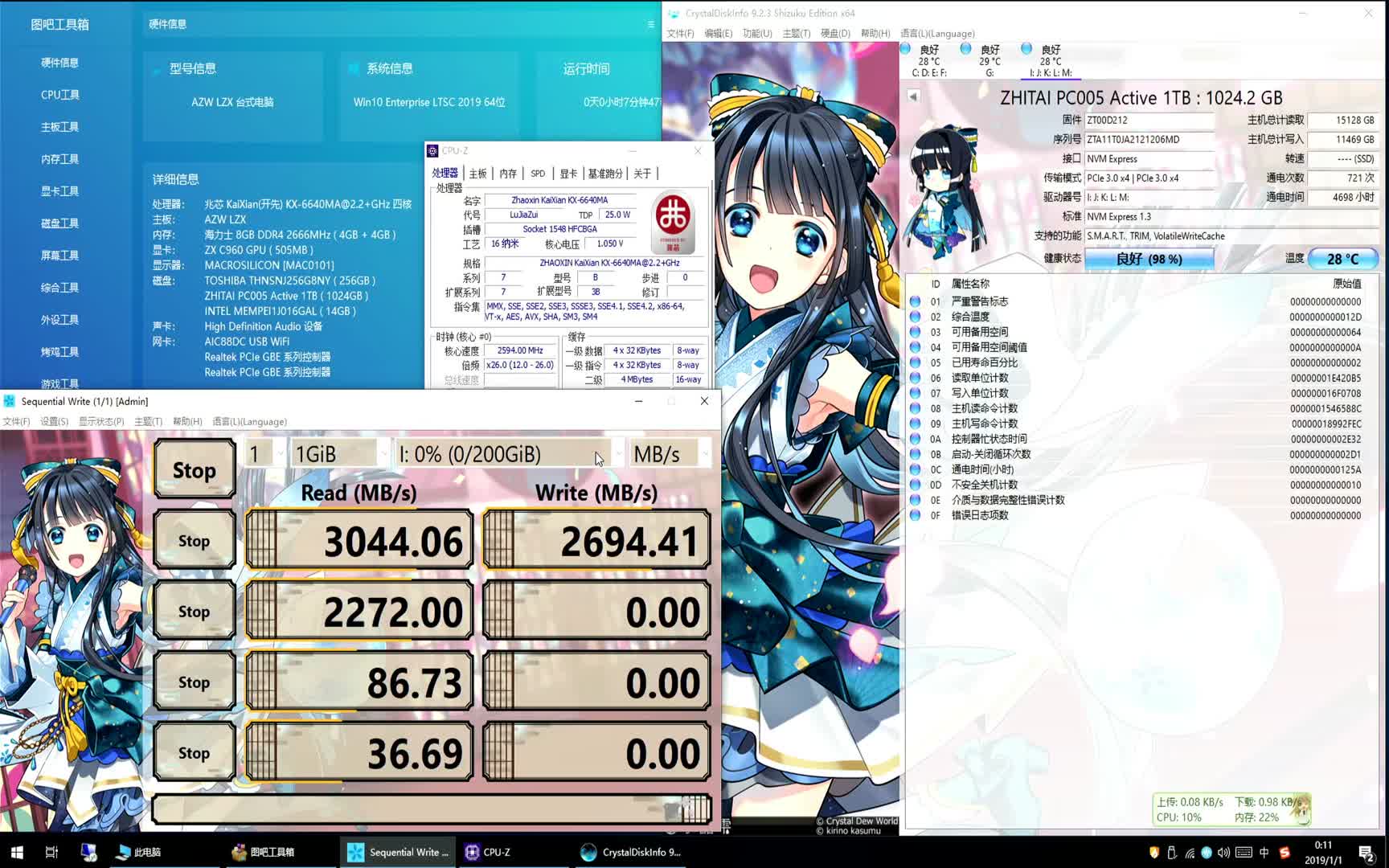The image size is (1389, 868).
Task: Open 主题(T) menu in CrystalDiskMark
Action: tap(148, 422)
